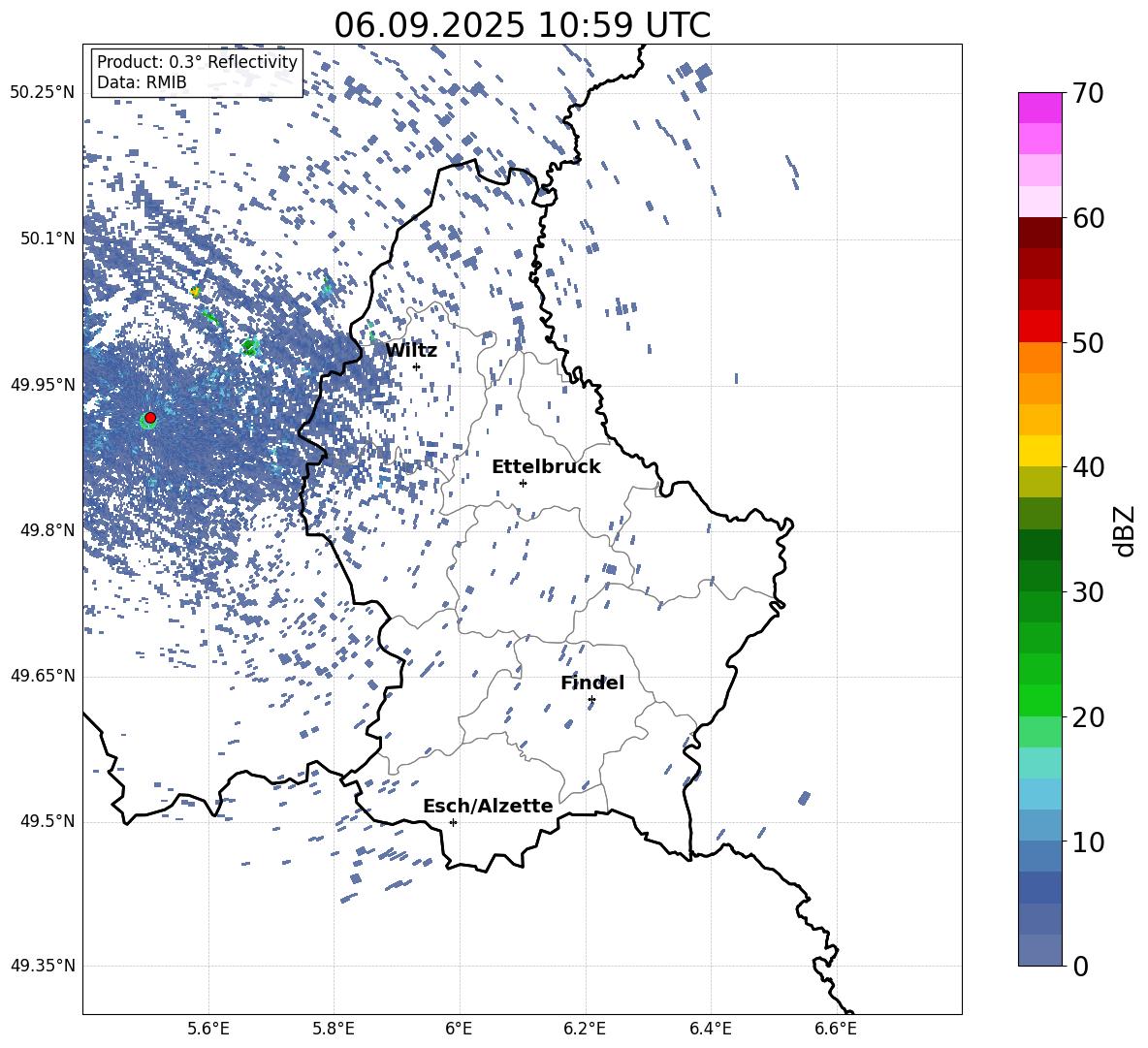
Task: Click the 'Product: 0.3° Reflectivity' legend text
Action: pyautogui.click(x=197, y=61)
